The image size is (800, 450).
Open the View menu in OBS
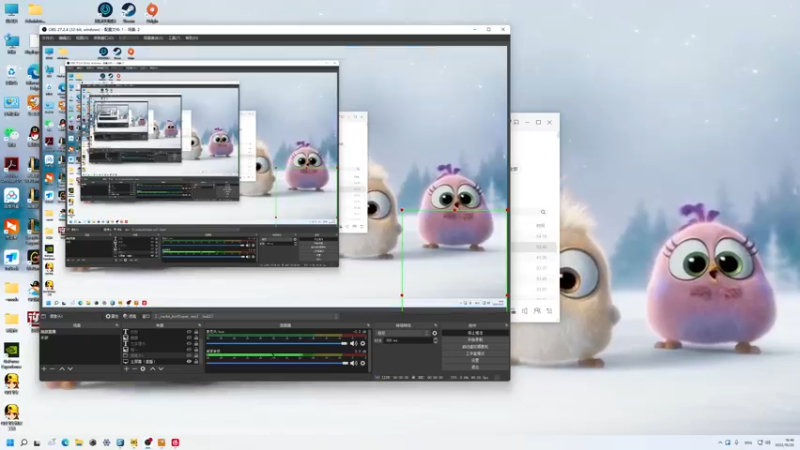tap(82, 38)
